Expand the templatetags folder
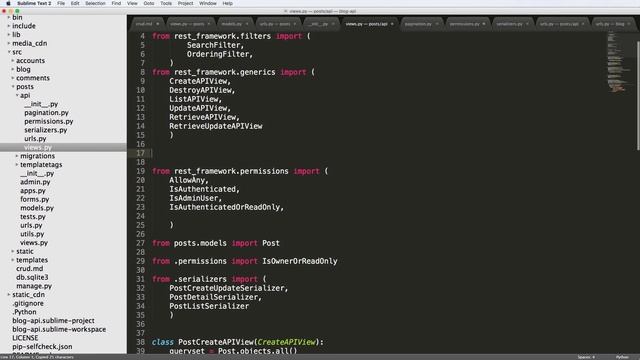Viewport: 640px width, 360px height. coord(17,164)
